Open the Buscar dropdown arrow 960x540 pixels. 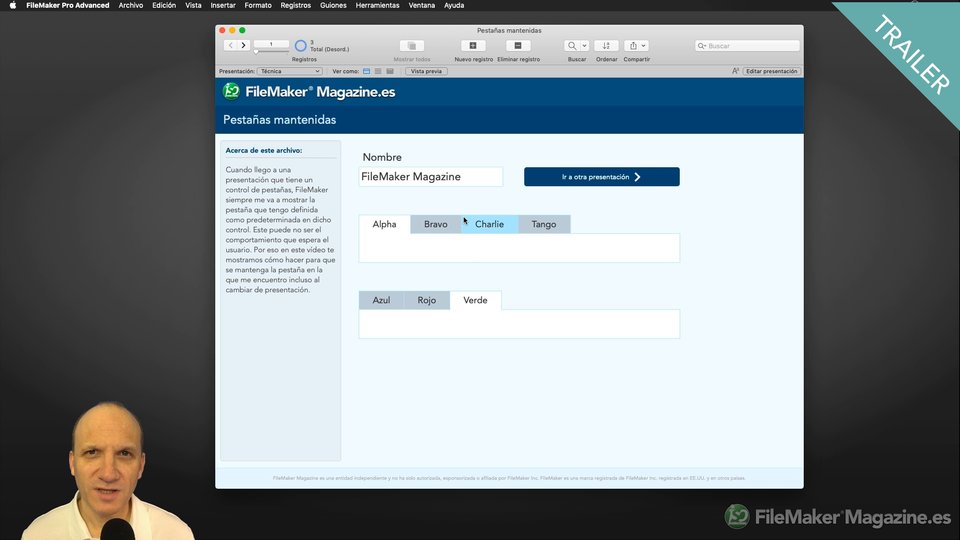(x=584, y=46)
